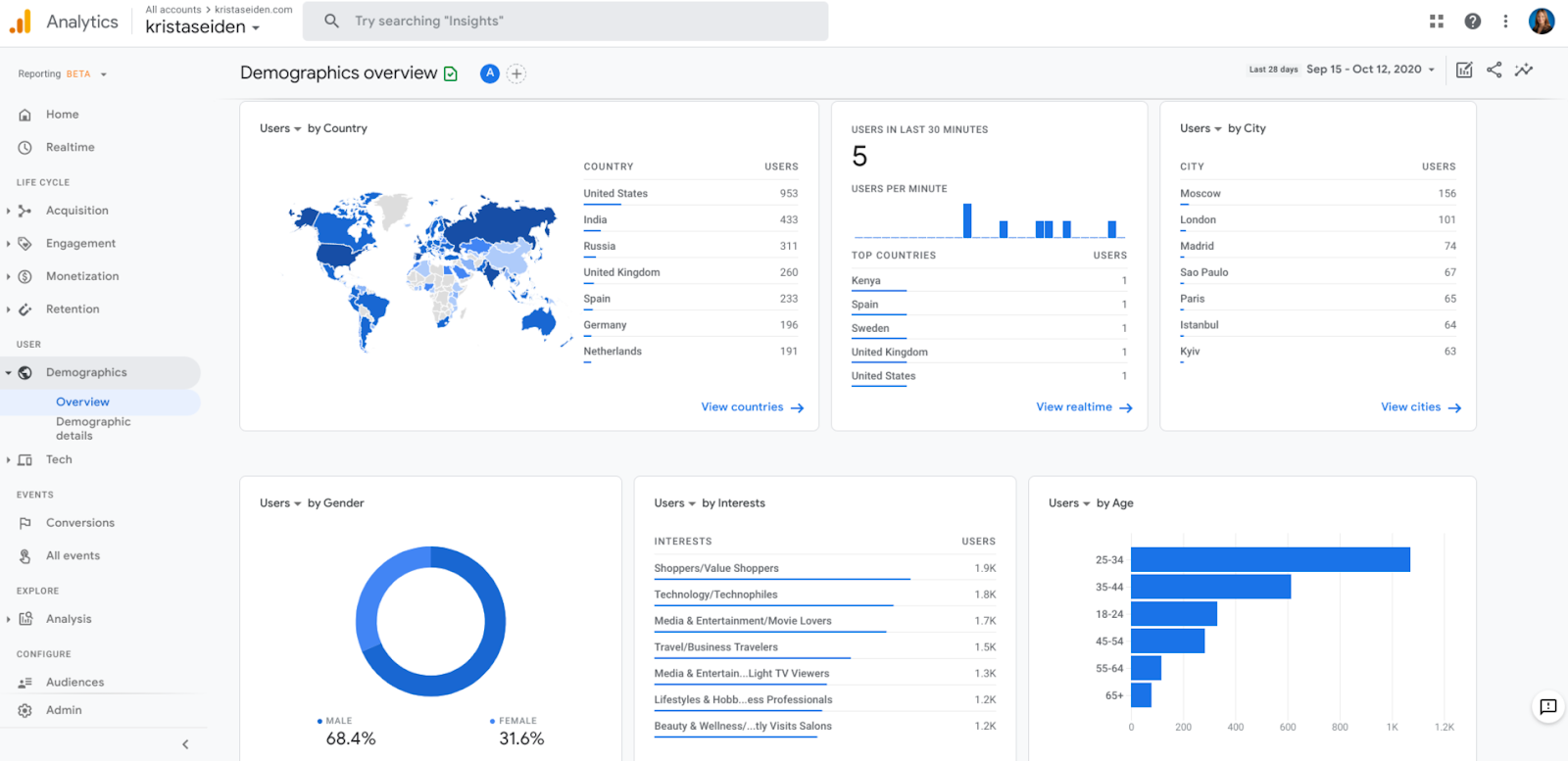Click the India country row

point(691,220)
